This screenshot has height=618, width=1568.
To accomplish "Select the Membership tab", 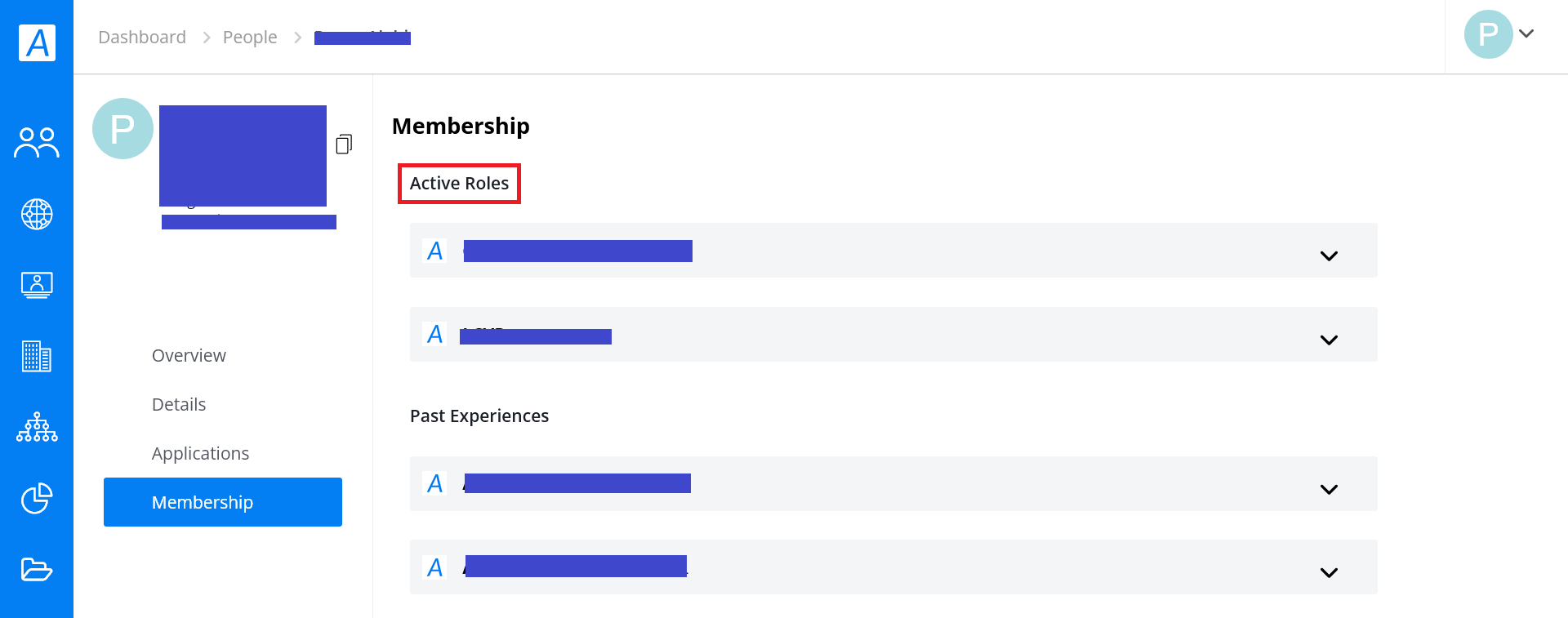I will pos(223,502).
